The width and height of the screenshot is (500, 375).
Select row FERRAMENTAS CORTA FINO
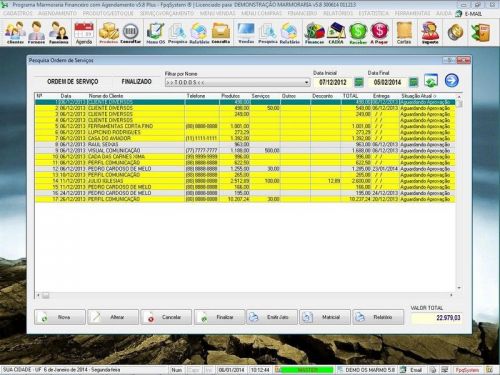coord(245,126)
